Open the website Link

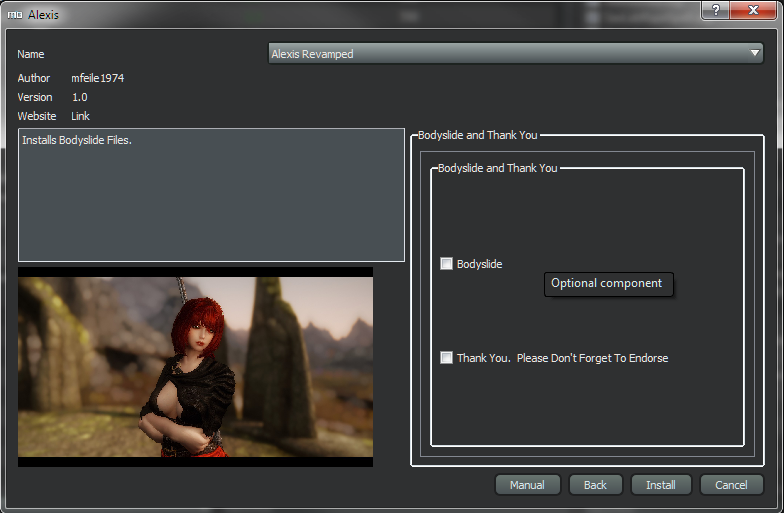coord(81,116)
